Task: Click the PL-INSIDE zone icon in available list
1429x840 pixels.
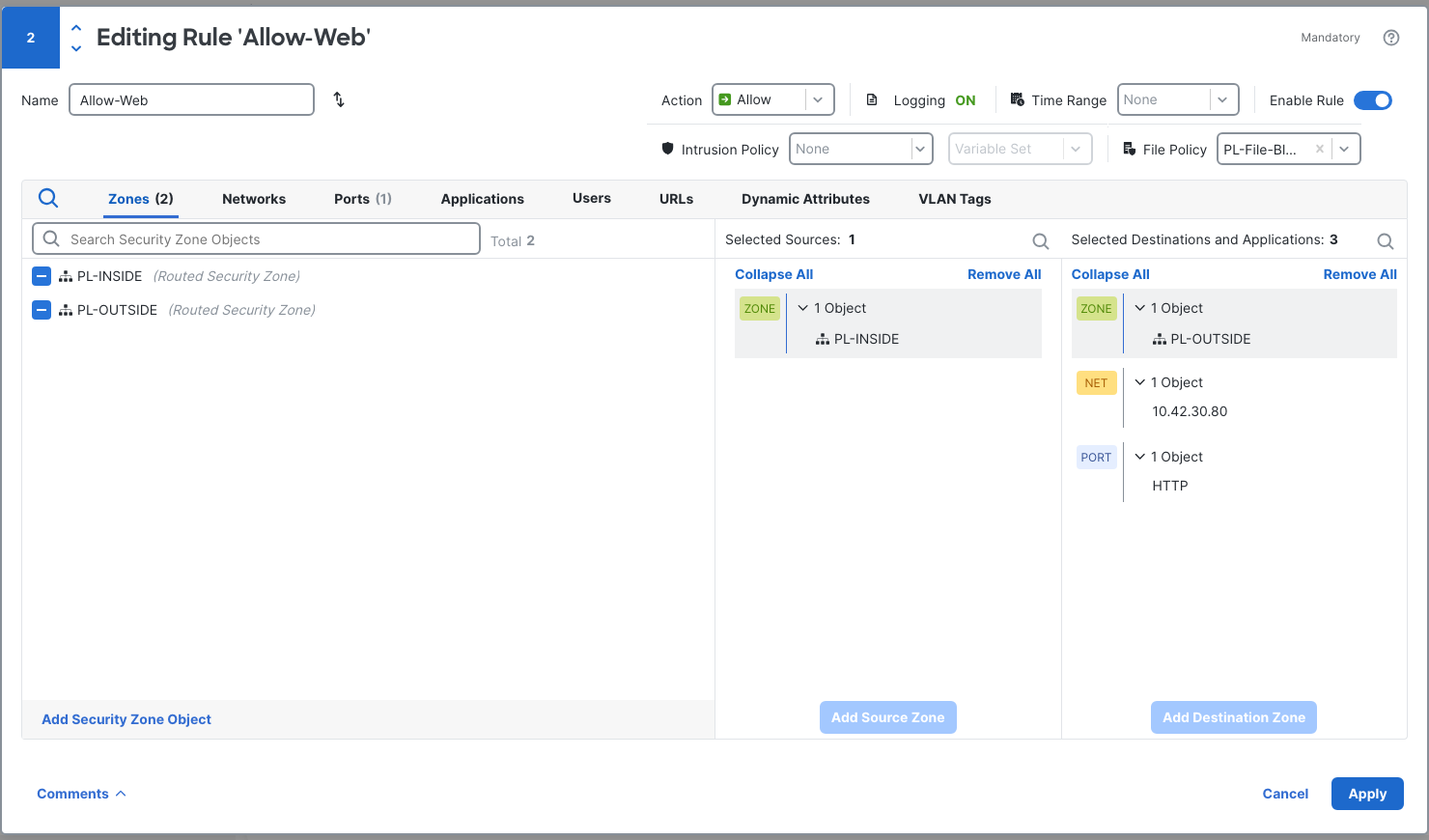Action: coord(66,276)
